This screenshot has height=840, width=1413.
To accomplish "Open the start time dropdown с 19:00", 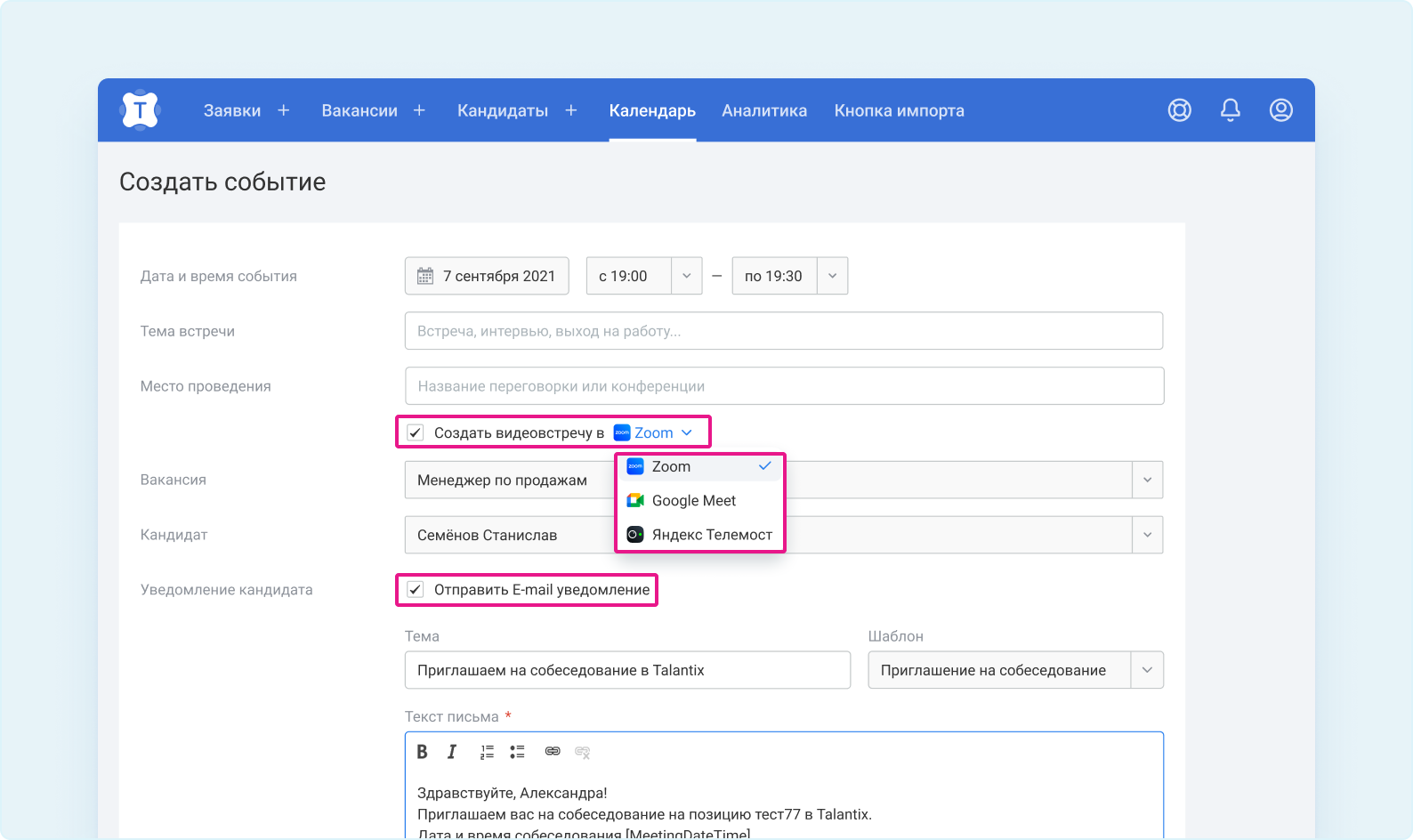I will pos(644,276).
